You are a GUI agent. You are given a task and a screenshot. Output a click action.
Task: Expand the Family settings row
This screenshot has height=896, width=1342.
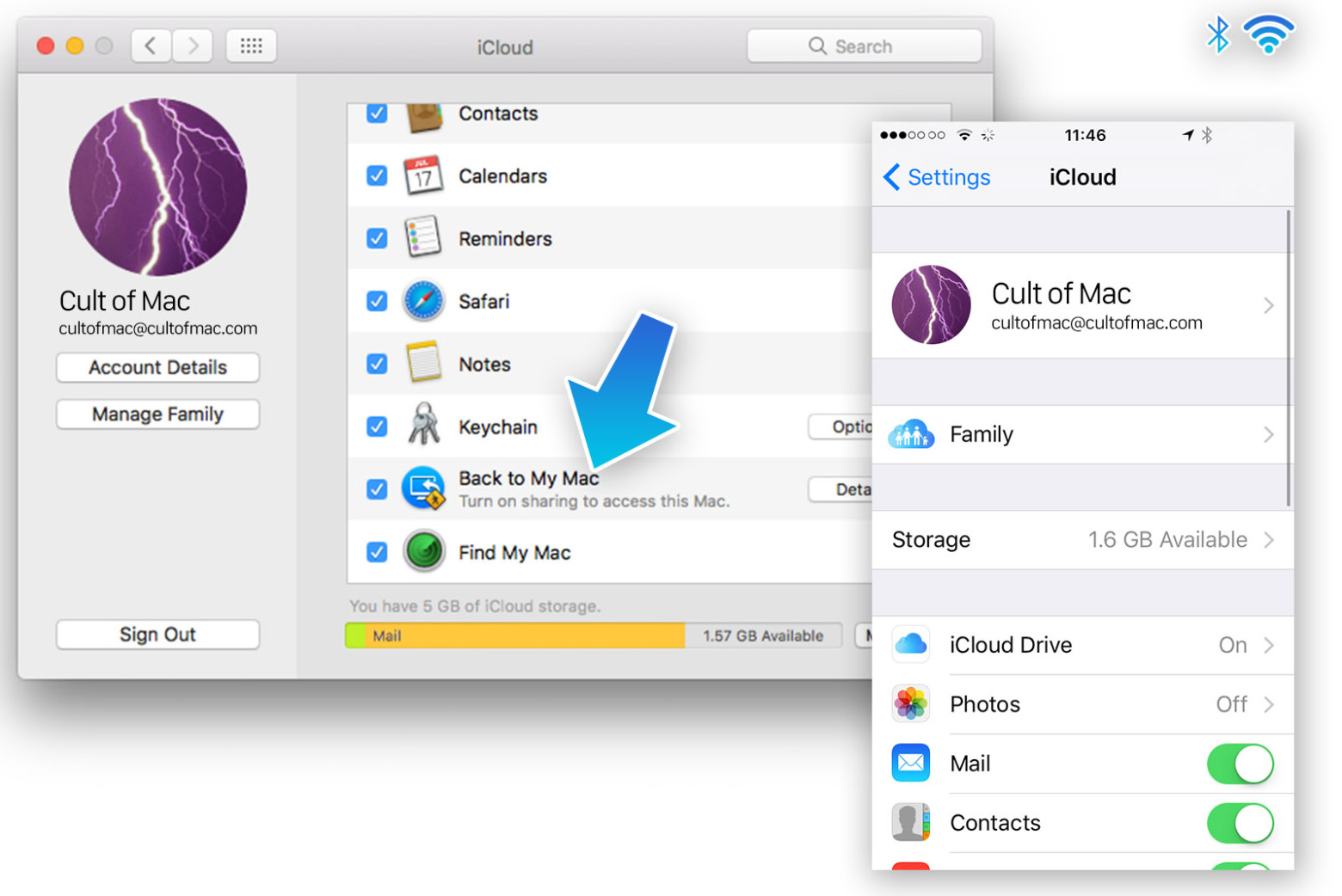pos(1083,434)
